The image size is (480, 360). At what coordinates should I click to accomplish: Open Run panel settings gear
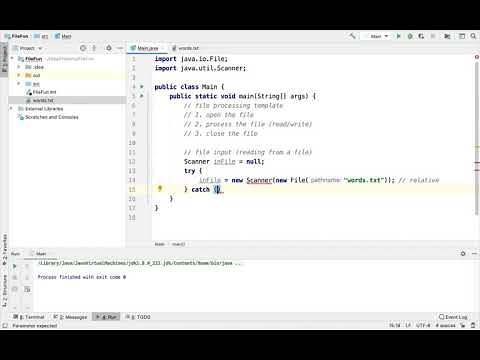pos(463,254)
